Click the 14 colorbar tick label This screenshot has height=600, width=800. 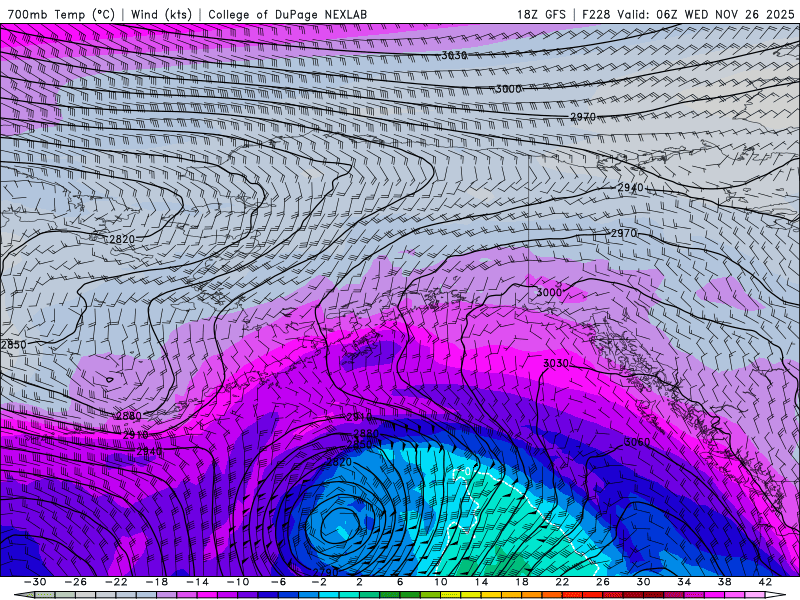pos(481,582)
